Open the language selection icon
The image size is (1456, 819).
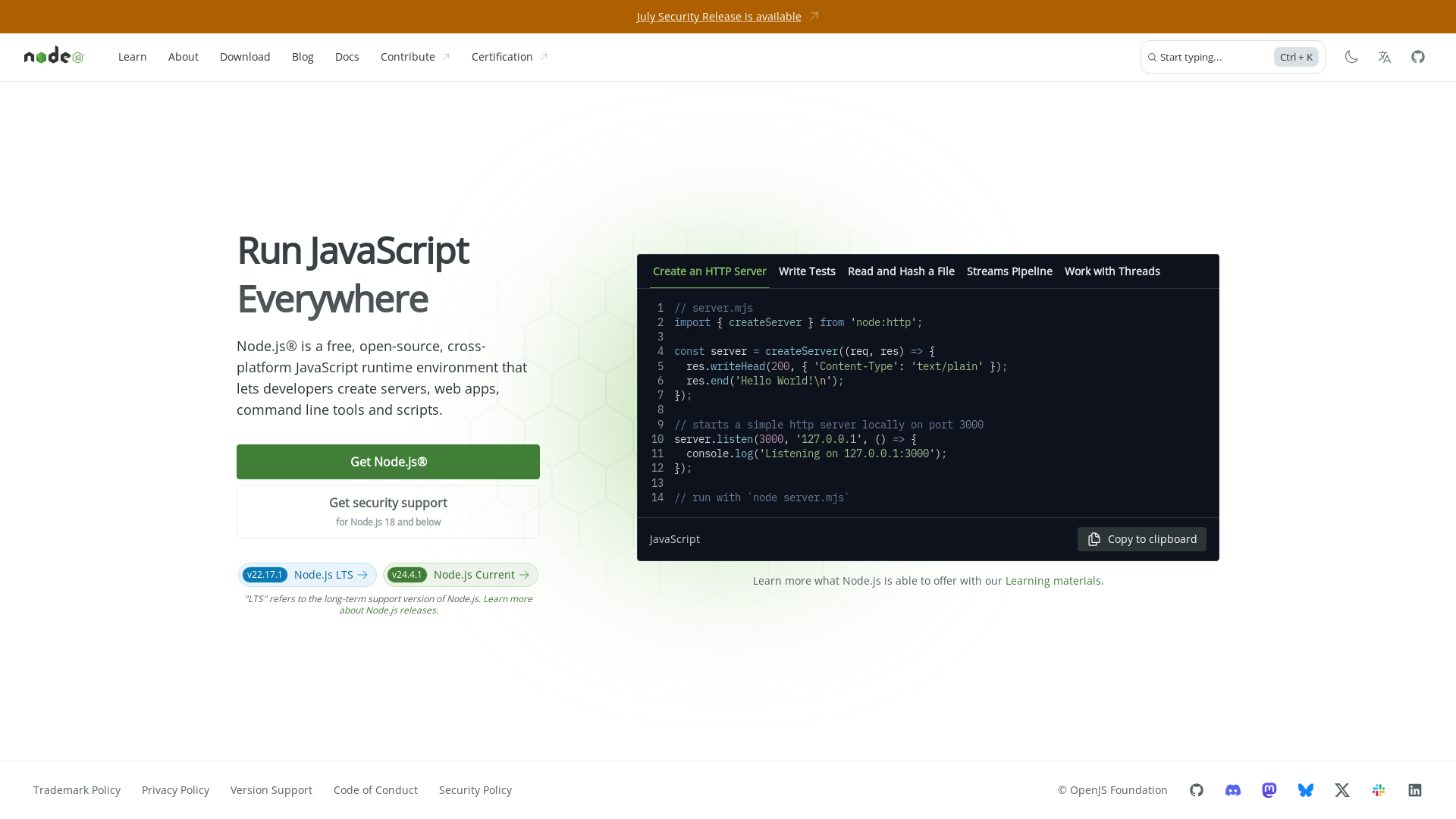coord(1385,57)
